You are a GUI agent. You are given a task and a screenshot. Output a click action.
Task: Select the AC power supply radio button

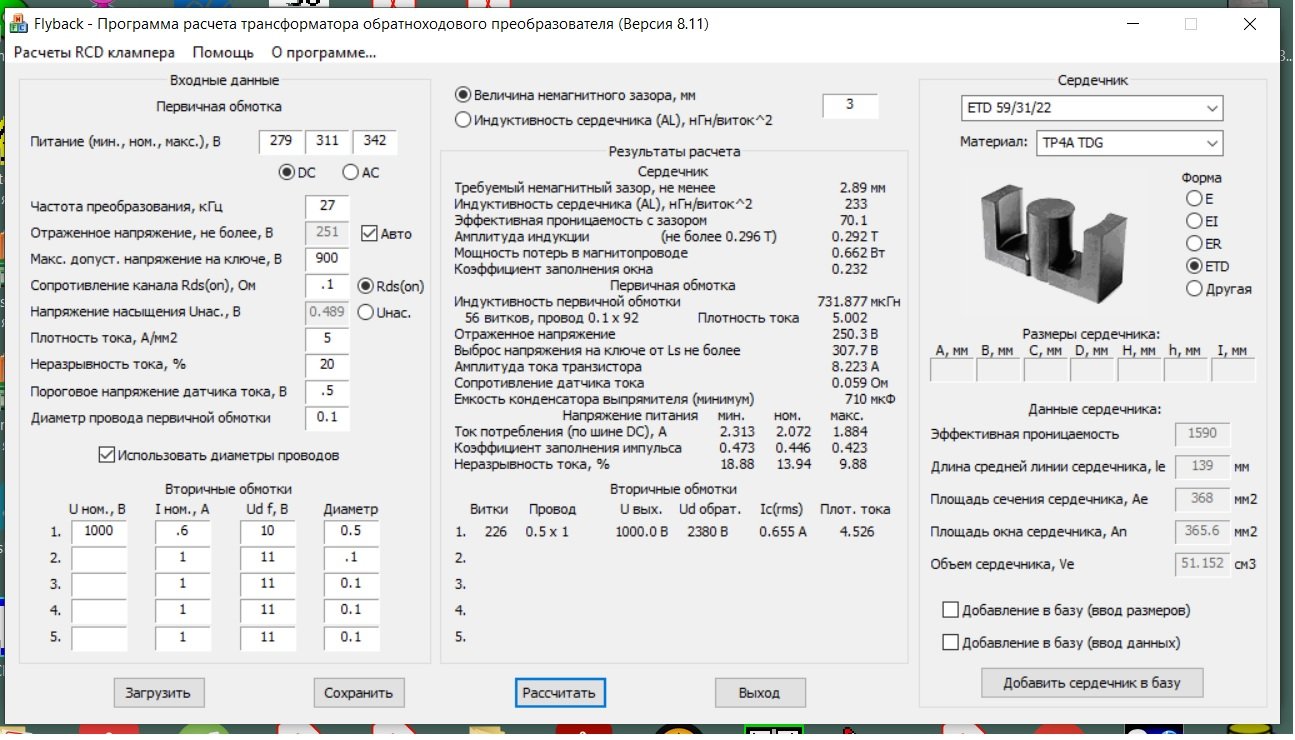tap(350, 172)
